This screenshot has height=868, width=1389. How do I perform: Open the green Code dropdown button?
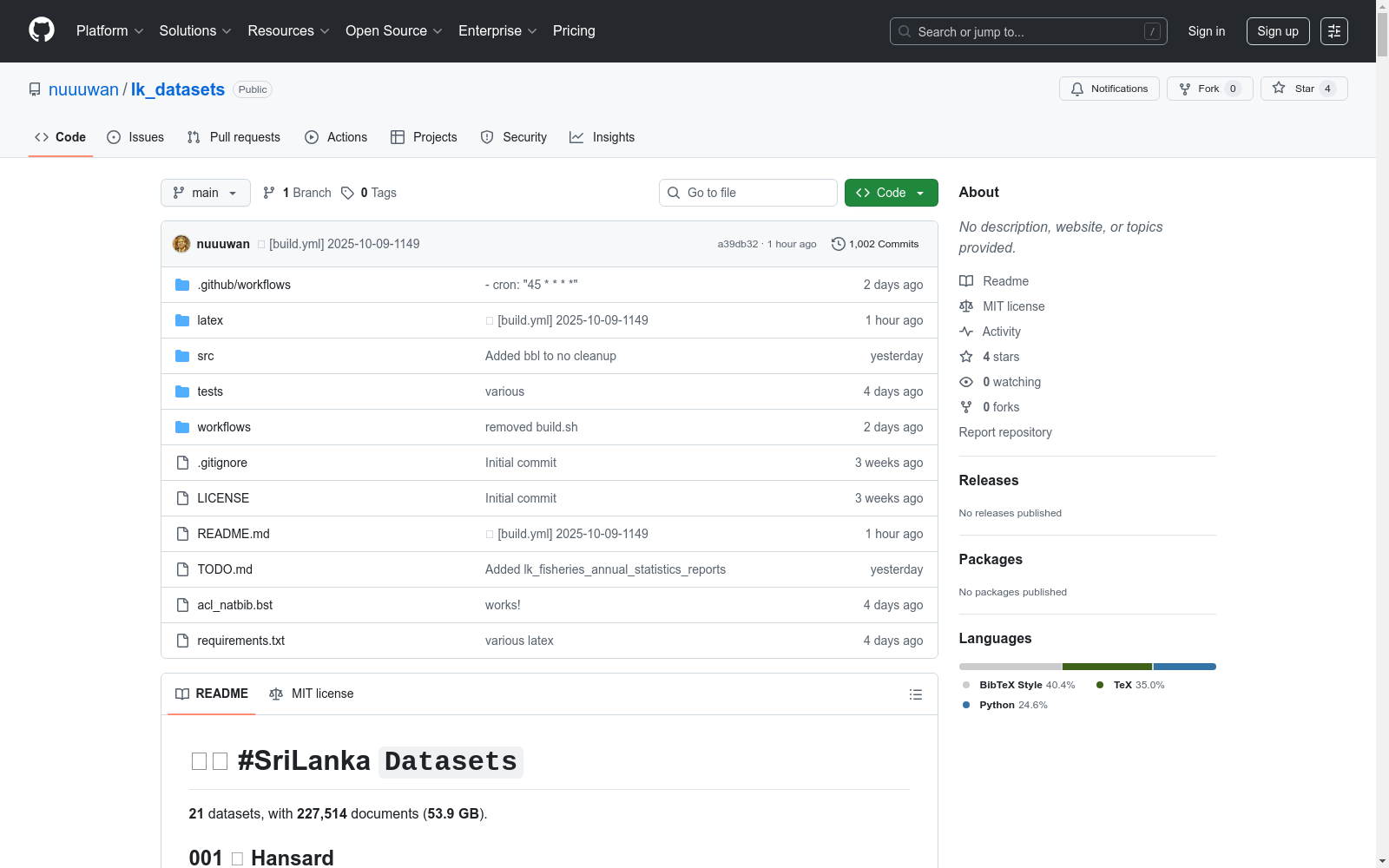pos(891,193)
